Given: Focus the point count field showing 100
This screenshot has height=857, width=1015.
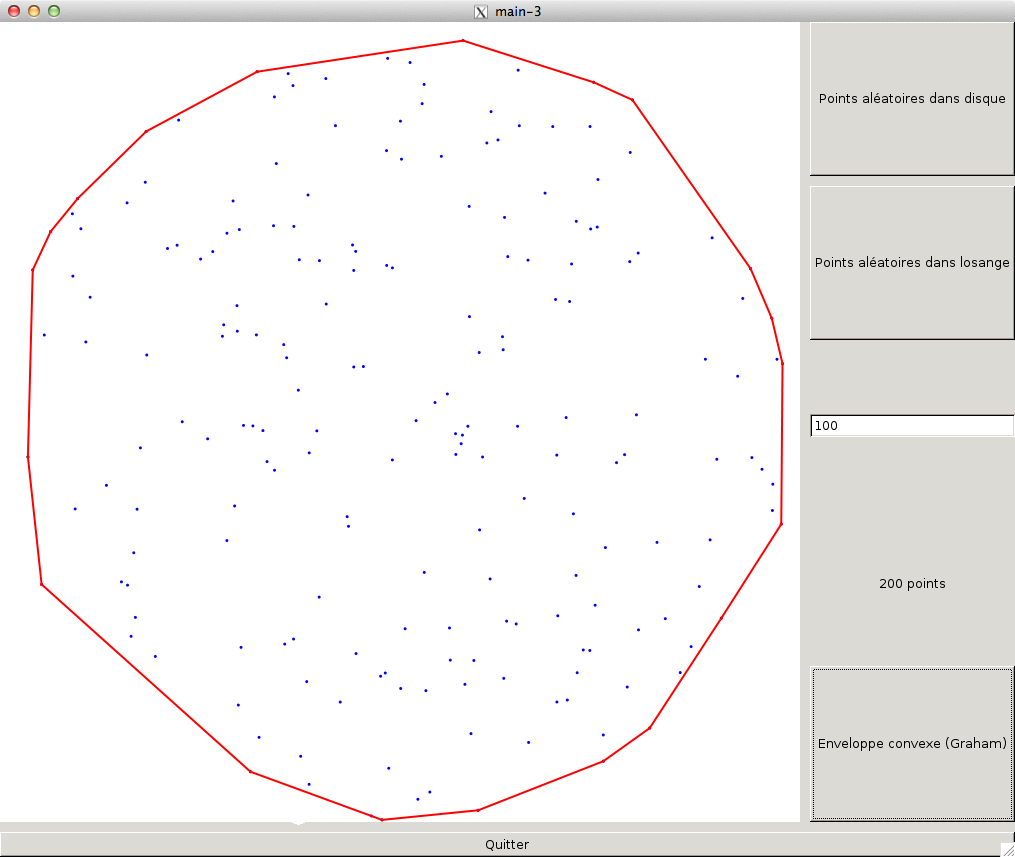Looking at the screenshot, I should coord(911,426).
